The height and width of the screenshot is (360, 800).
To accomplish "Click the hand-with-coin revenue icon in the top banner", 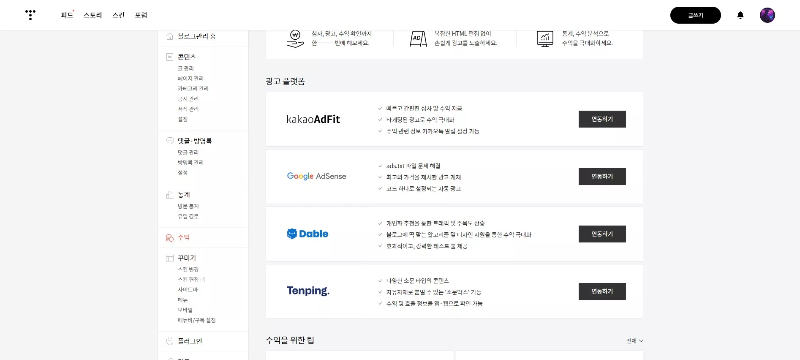I will coord(295,39).
